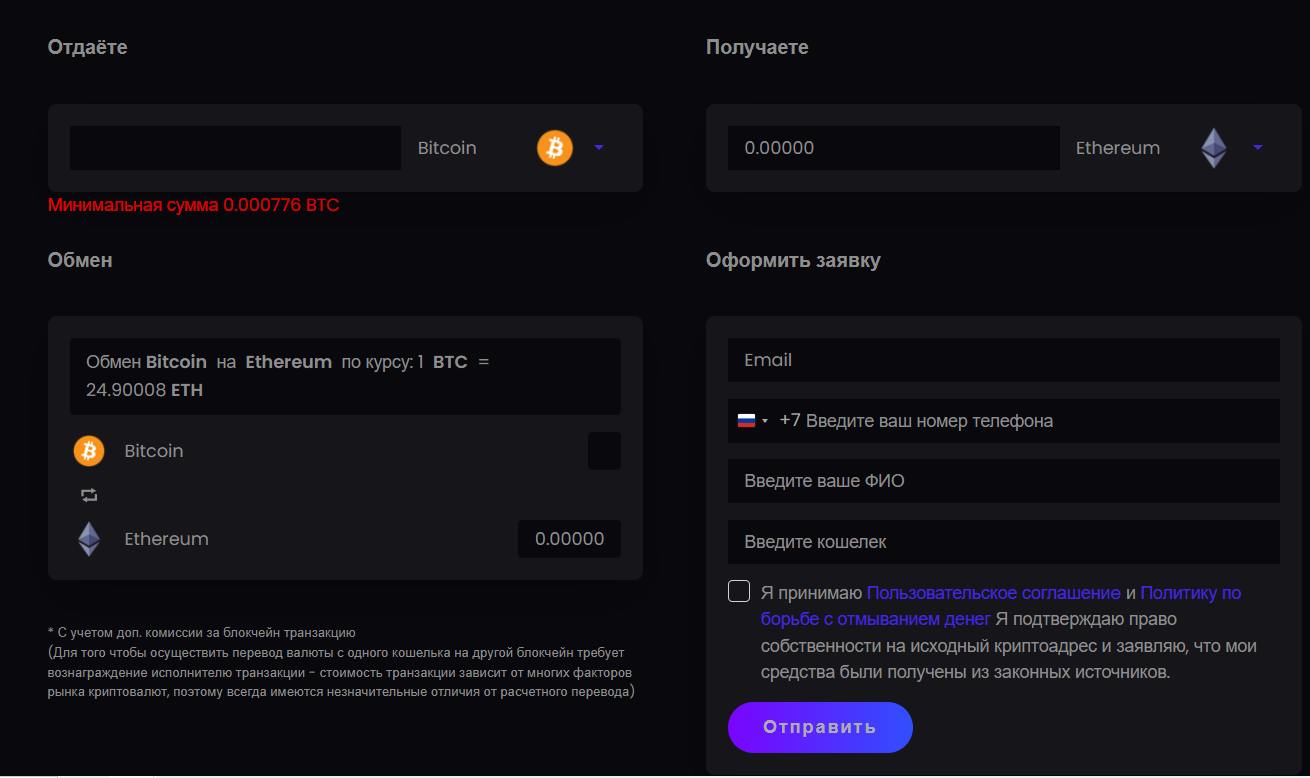Click the red minimum amount warning 0.000776 BTC

pyautogui.click(x=194, y=205)
